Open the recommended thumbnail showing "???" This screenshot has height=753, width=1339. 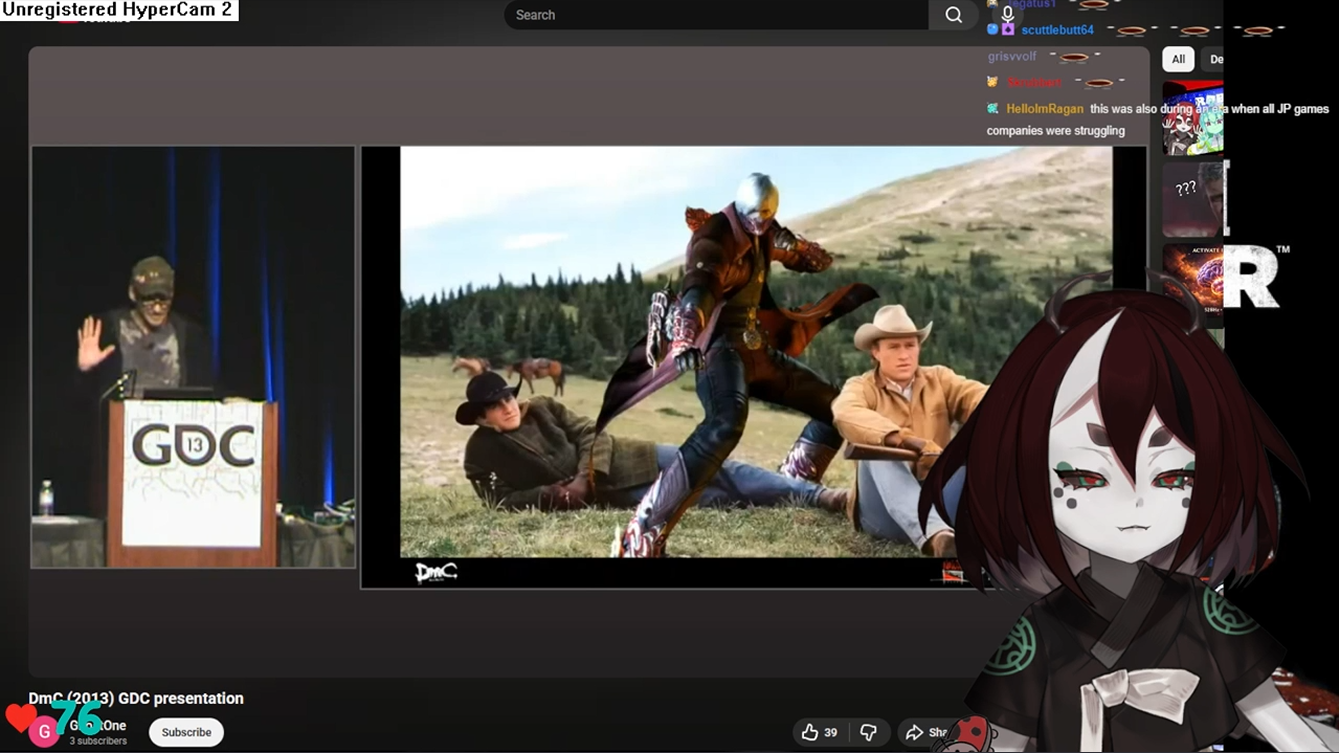point(1193,199)
